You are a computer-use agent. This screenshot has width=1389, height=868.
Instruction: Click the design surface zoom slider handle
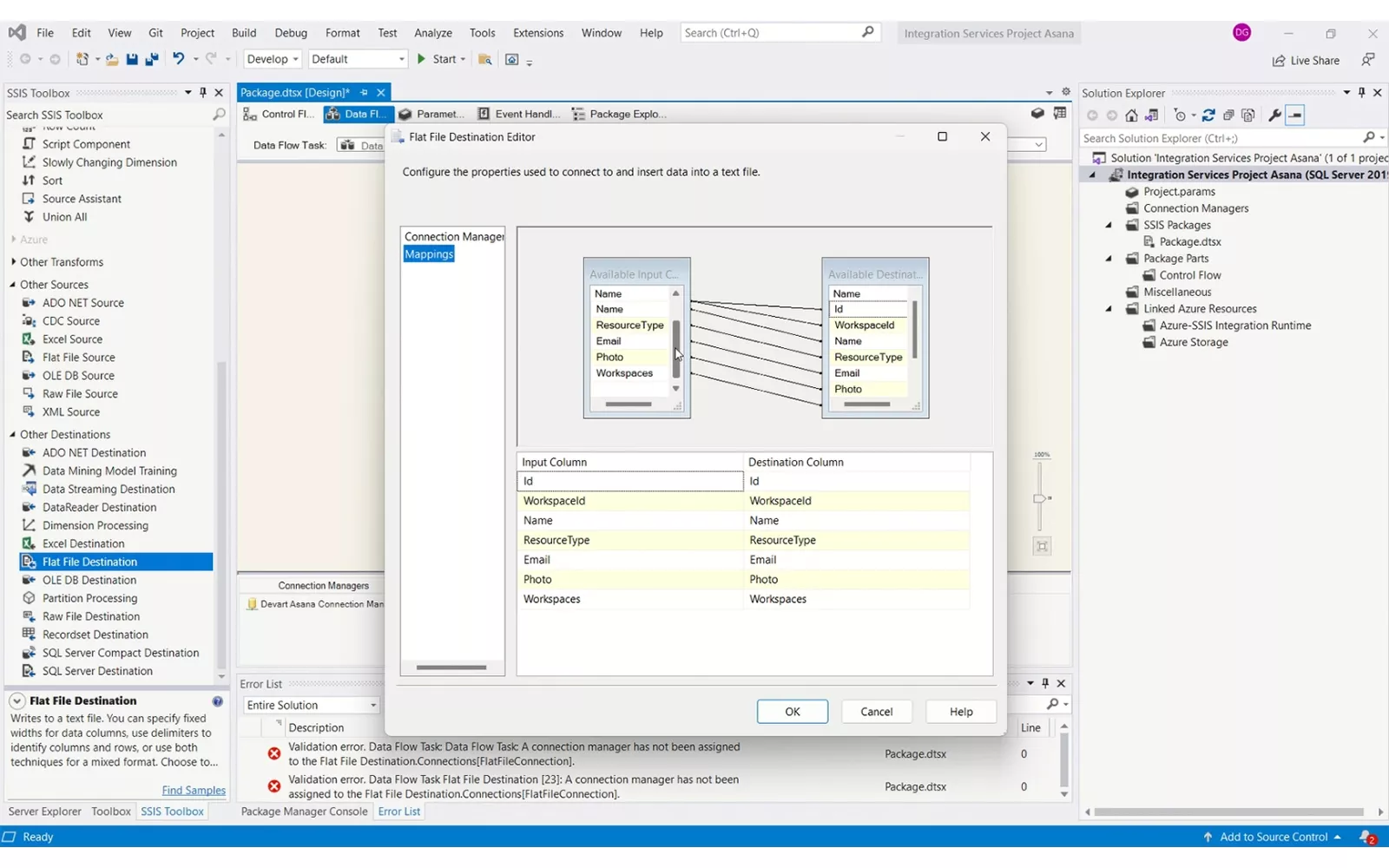[1039, 498]
